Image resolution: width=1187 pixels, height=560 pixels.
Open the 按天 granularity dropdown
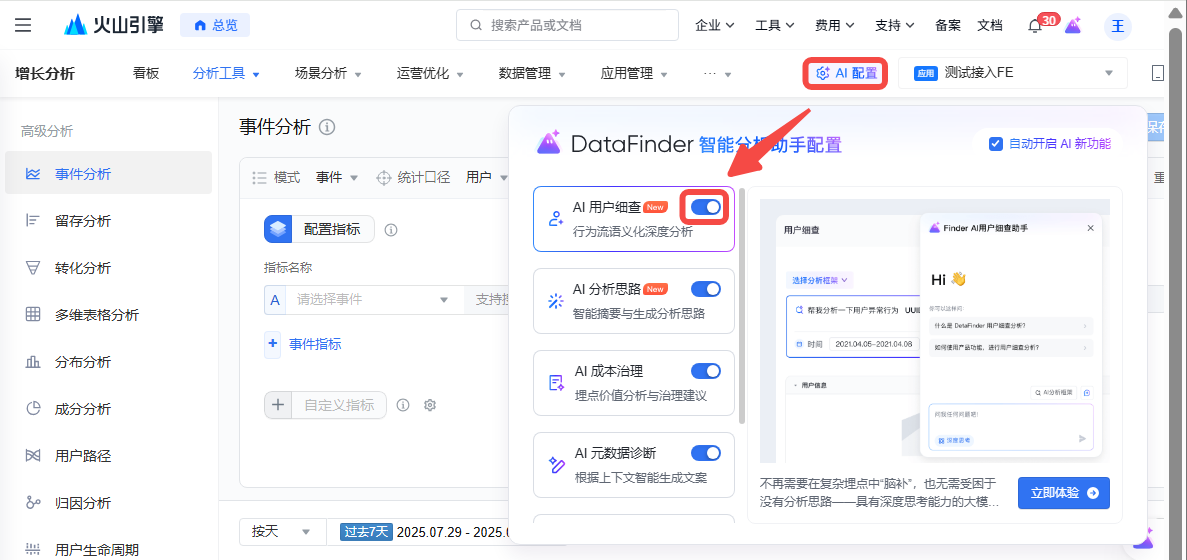[282, 532]
